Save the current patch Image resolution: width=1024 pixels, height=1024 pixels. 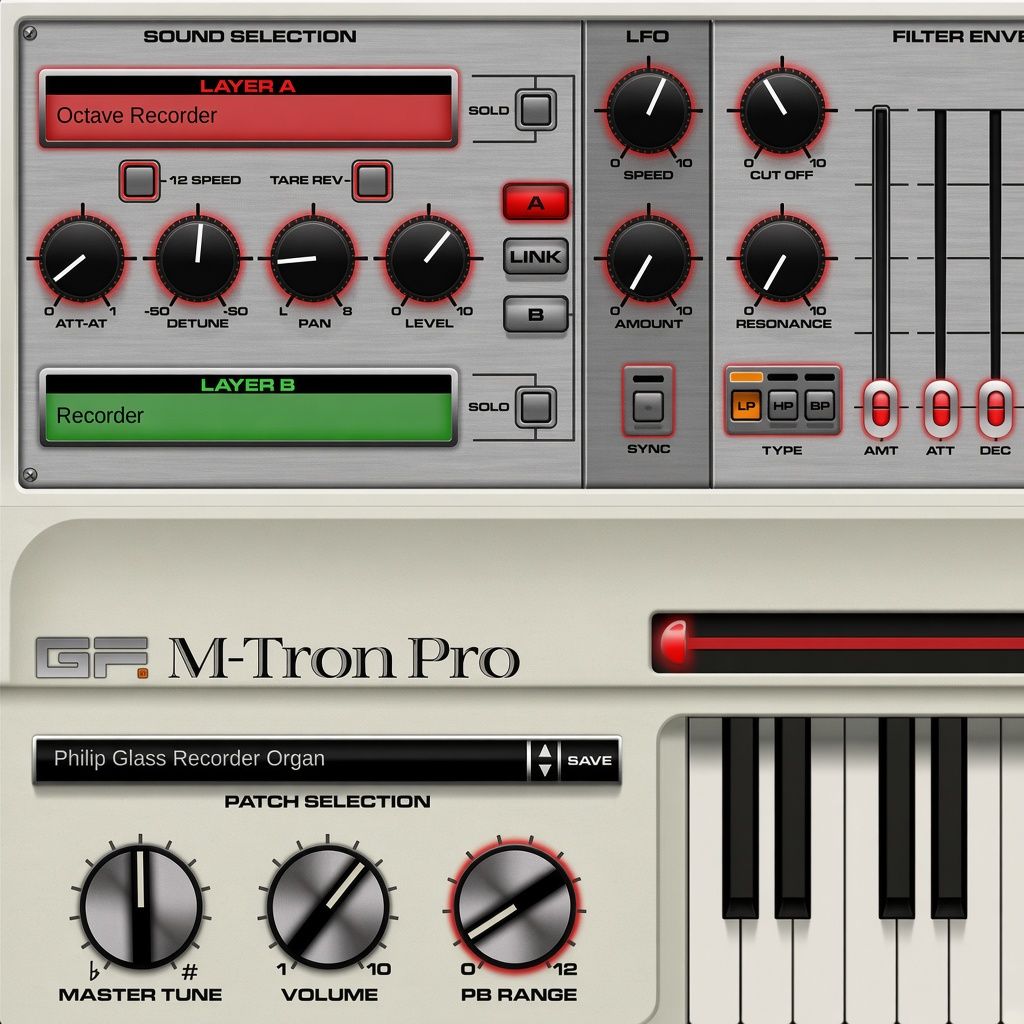coord(589,760)
